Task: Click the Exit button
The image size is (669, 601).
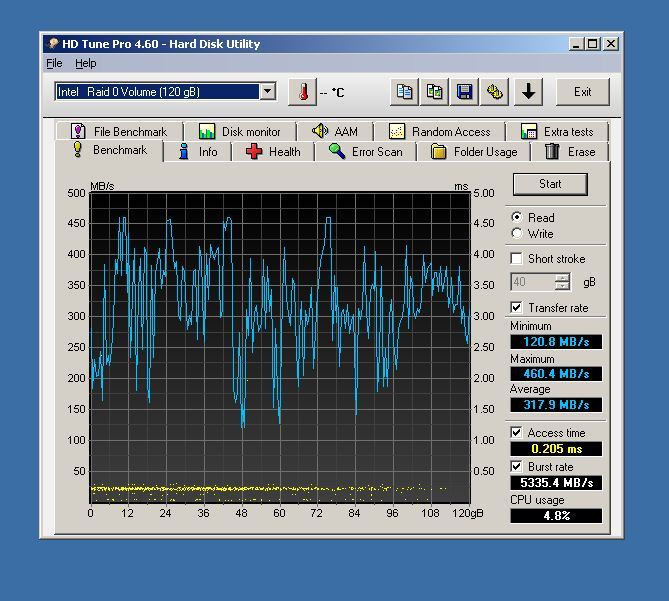Action: tap(582, 92)
